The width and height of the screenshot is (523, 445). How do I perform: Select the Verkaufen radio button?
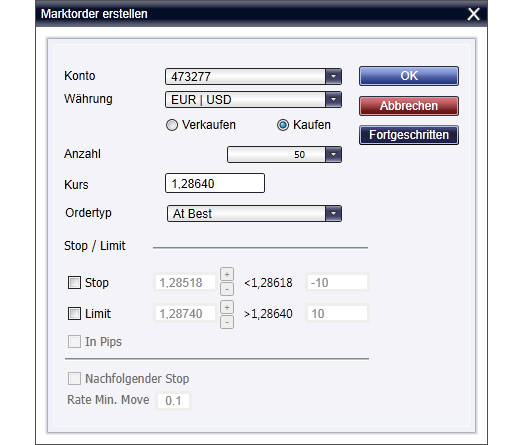coord(172,125)
